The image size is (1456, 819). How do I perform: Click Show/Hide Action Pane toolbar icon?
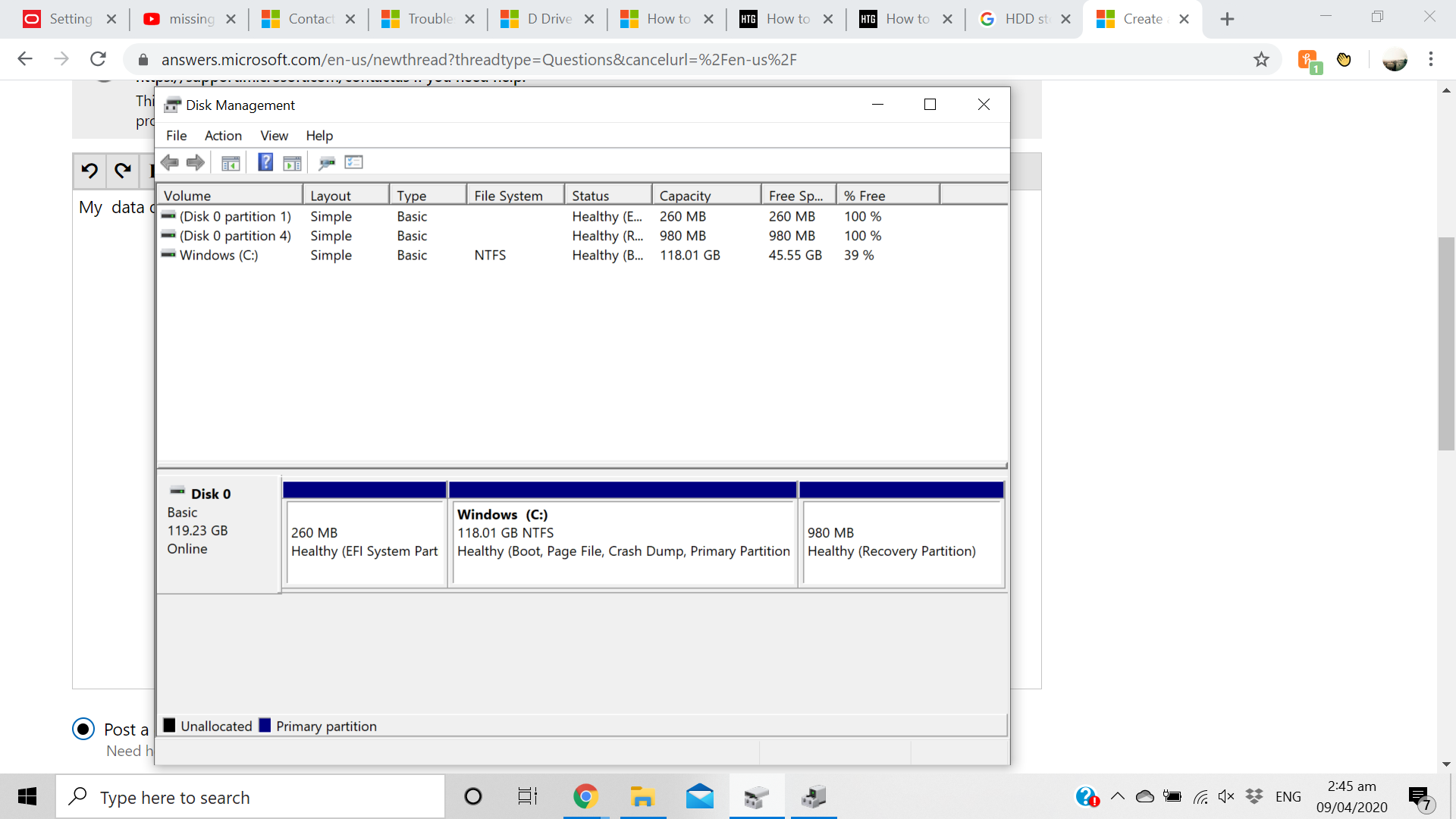[x=292, y=162]
